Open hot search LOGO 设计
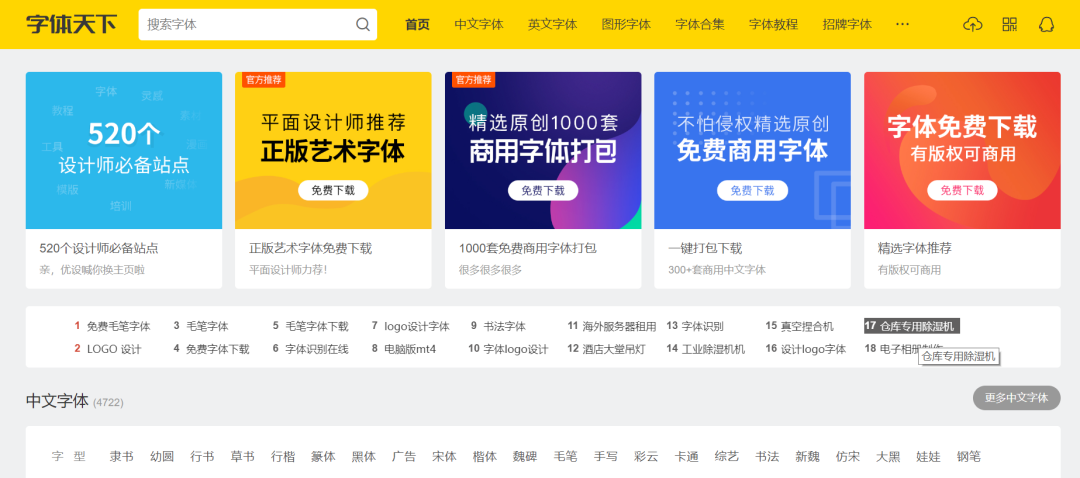 114,349
